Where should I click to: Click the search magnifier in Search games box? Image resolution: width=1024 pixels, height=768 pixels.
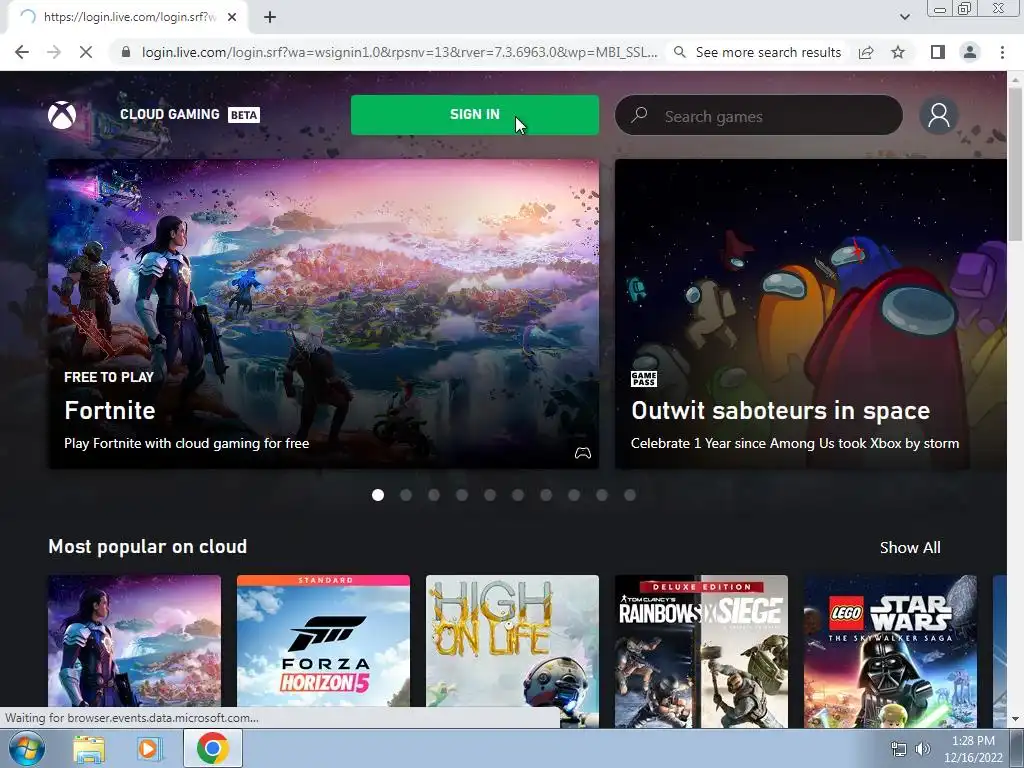(639, 115)
